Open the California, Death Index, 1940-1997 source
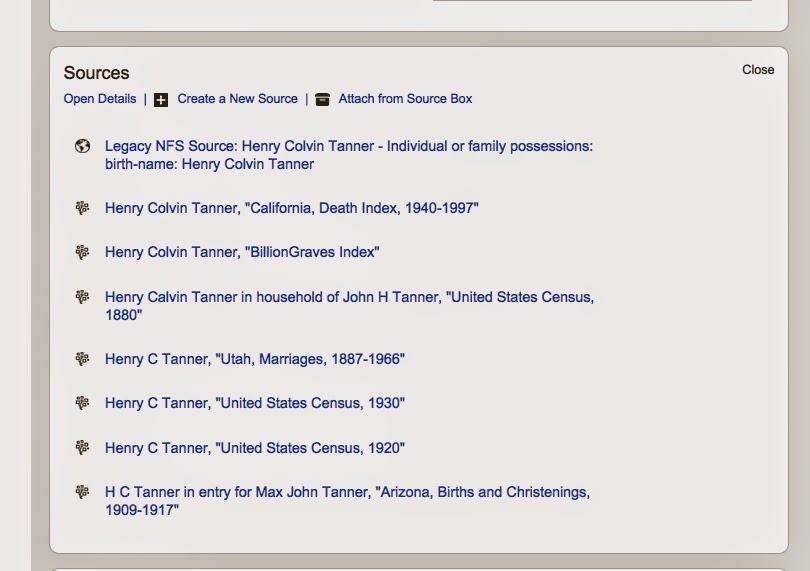 (291, 208)
